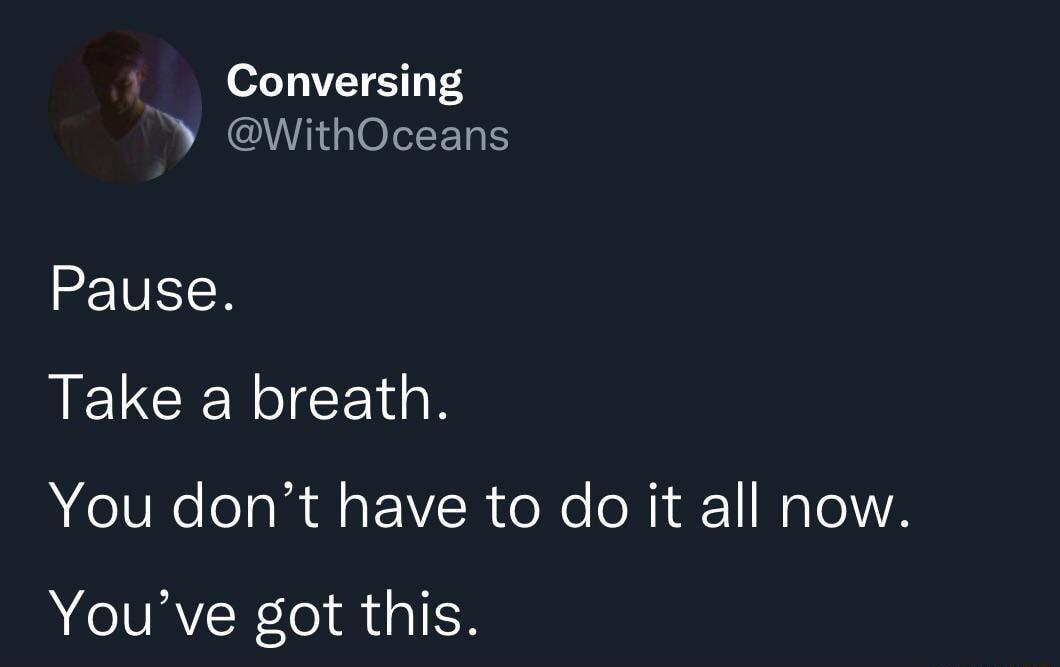Click the word You starting the third line
The height and width of the screenshot is (667, 1060).
(x=100, y=506)
